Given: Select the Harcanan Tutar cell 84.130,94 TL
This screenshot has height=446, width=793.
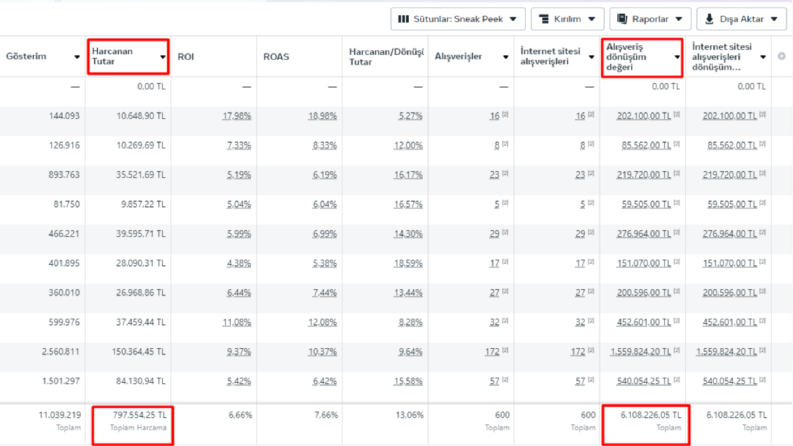Looking at the screenshot, I should pyautogui.click(x=141, y=381).
